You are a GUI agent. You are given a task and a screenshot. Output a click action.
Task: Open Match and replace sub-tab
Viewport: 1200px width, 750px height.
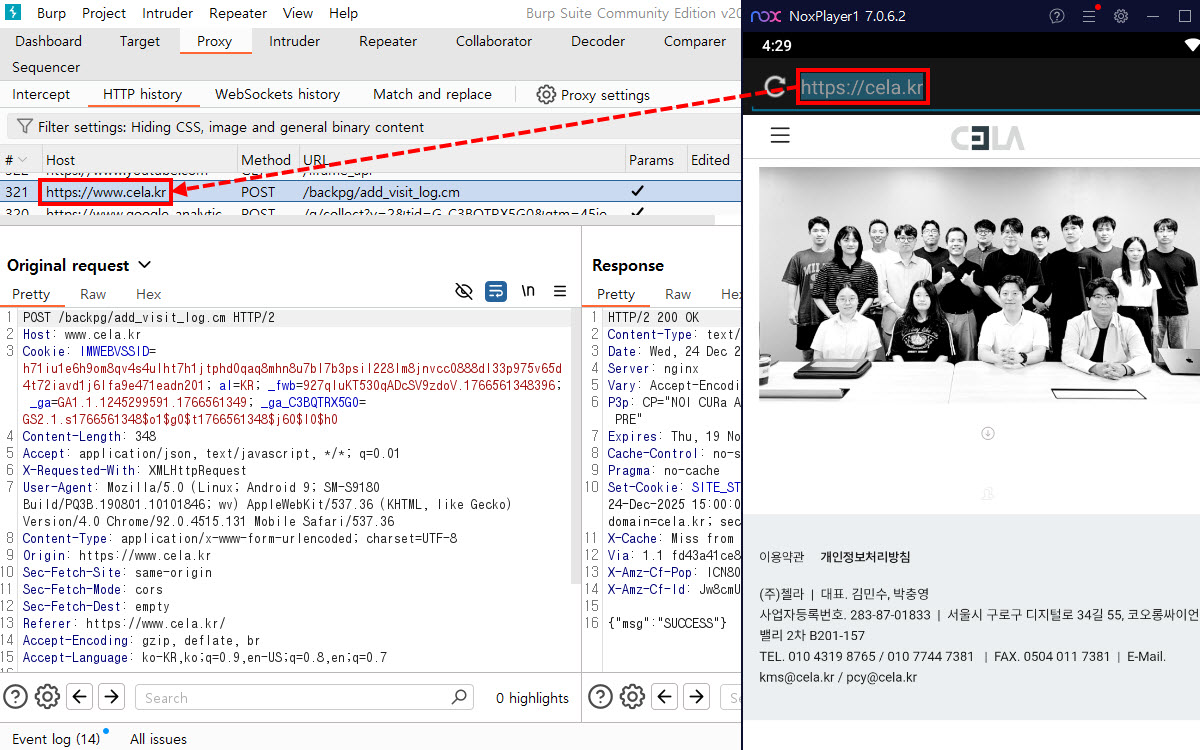point(432,94)
